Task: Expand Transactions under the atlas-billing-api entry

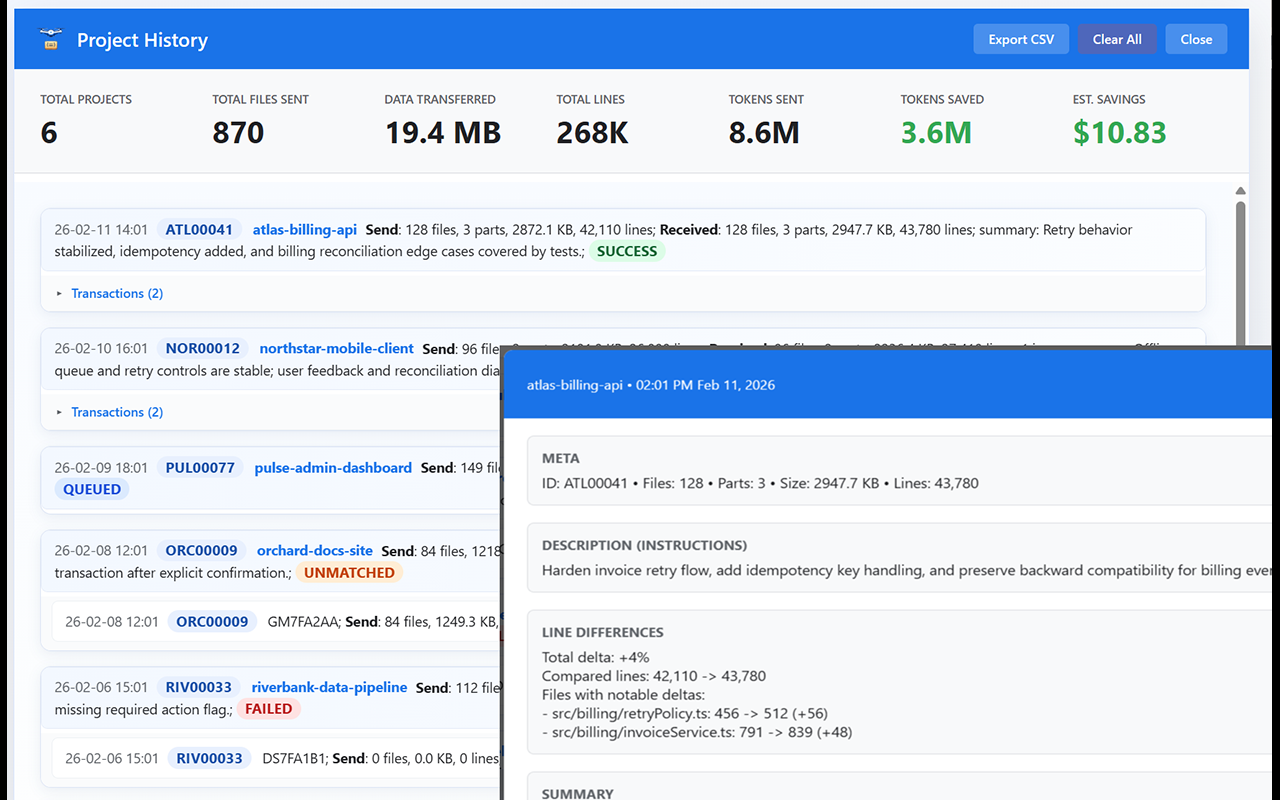Action: (x=117, y=293)
